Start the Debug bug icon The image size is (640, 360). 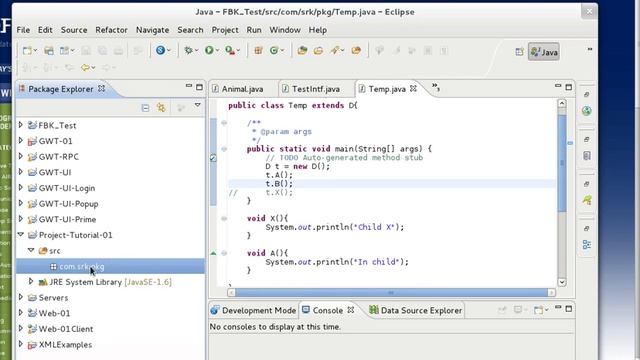coord(188,50)
